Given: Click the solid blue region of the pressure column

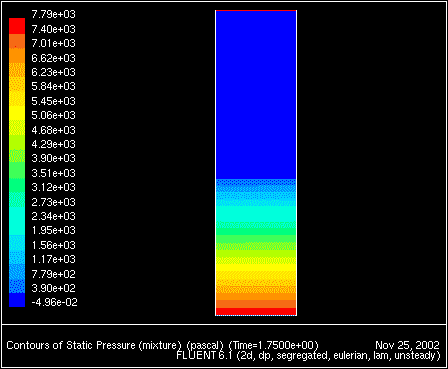Looking at the screenshot, I should 256,95.
